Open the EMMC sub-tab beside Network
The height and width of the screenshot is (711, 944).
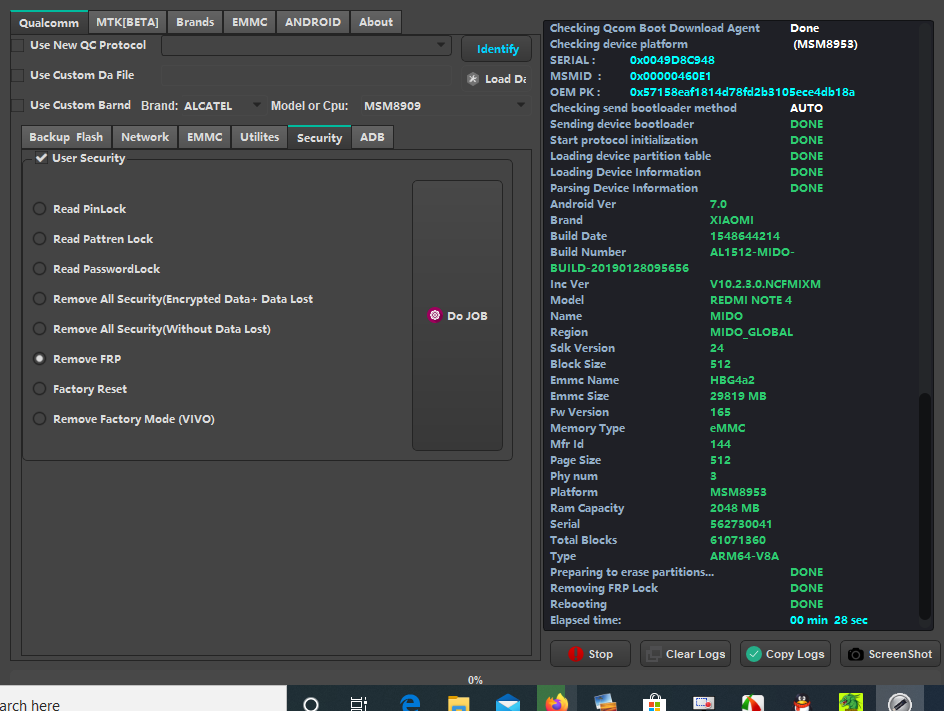tap(205, 137)
